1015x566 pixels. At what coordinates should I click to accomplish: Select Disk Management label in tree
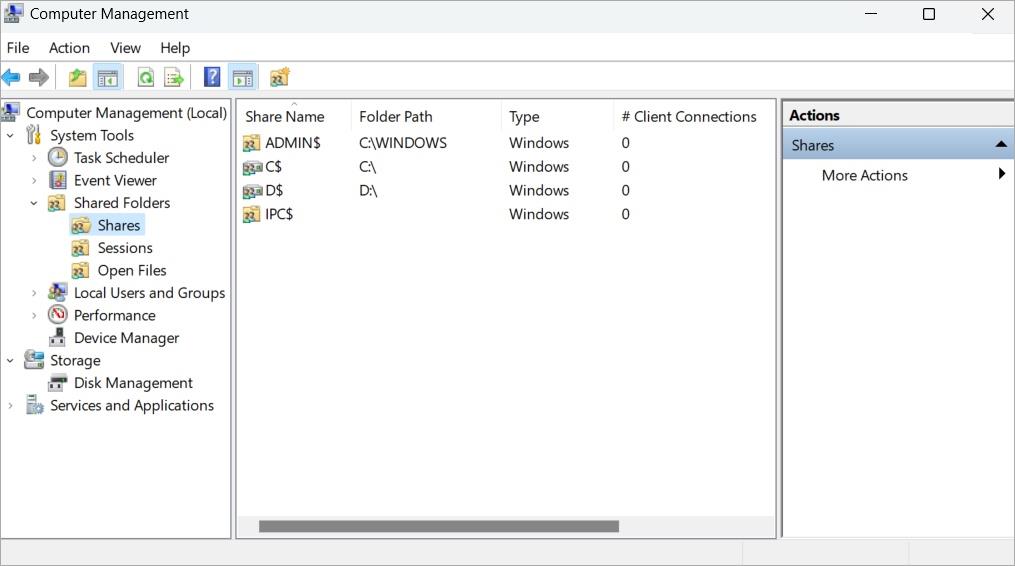coord(133,383)
